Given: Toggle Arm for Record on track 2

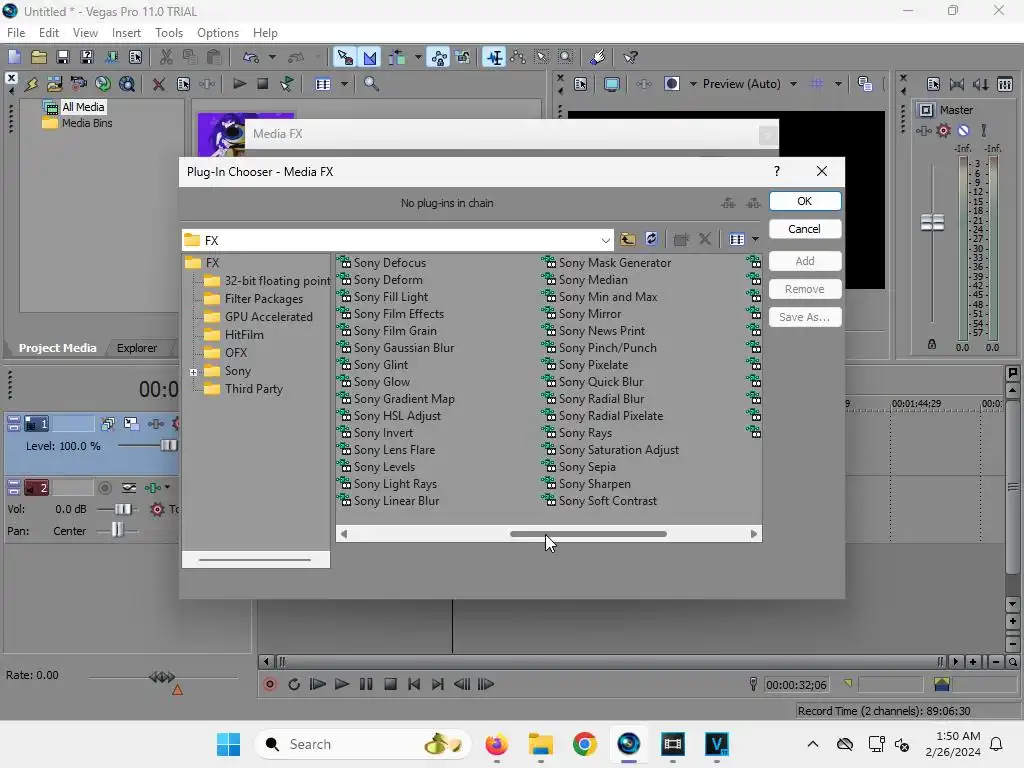Looking at the screenshot, I should [104, 488].
